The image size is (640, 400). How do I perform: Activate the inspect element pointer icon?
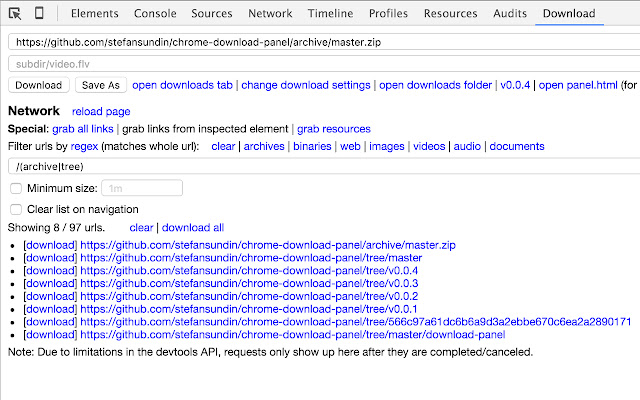click(x=15, y=13)
